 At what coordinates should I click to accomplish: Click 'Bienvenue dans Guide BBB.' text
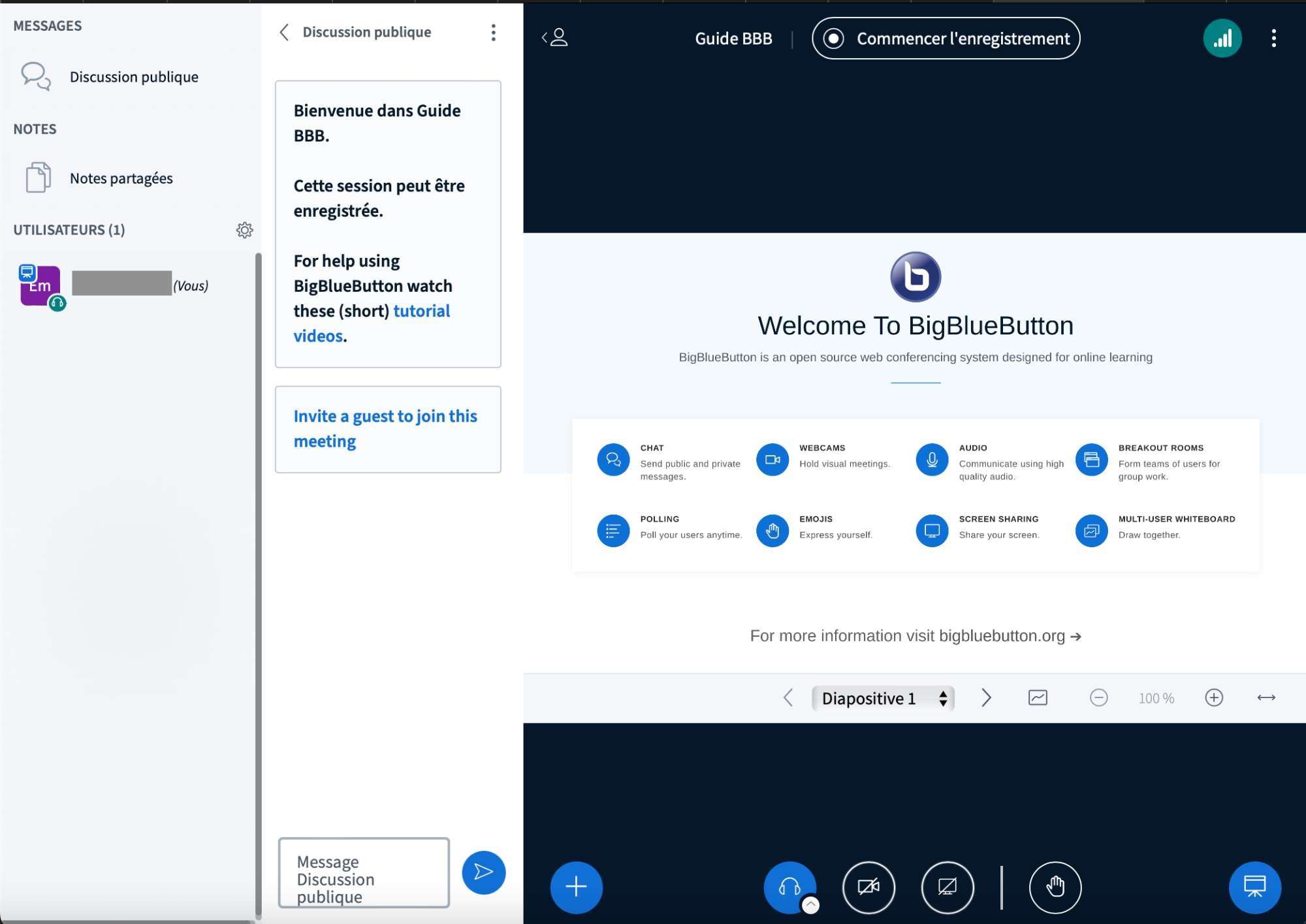377,123
